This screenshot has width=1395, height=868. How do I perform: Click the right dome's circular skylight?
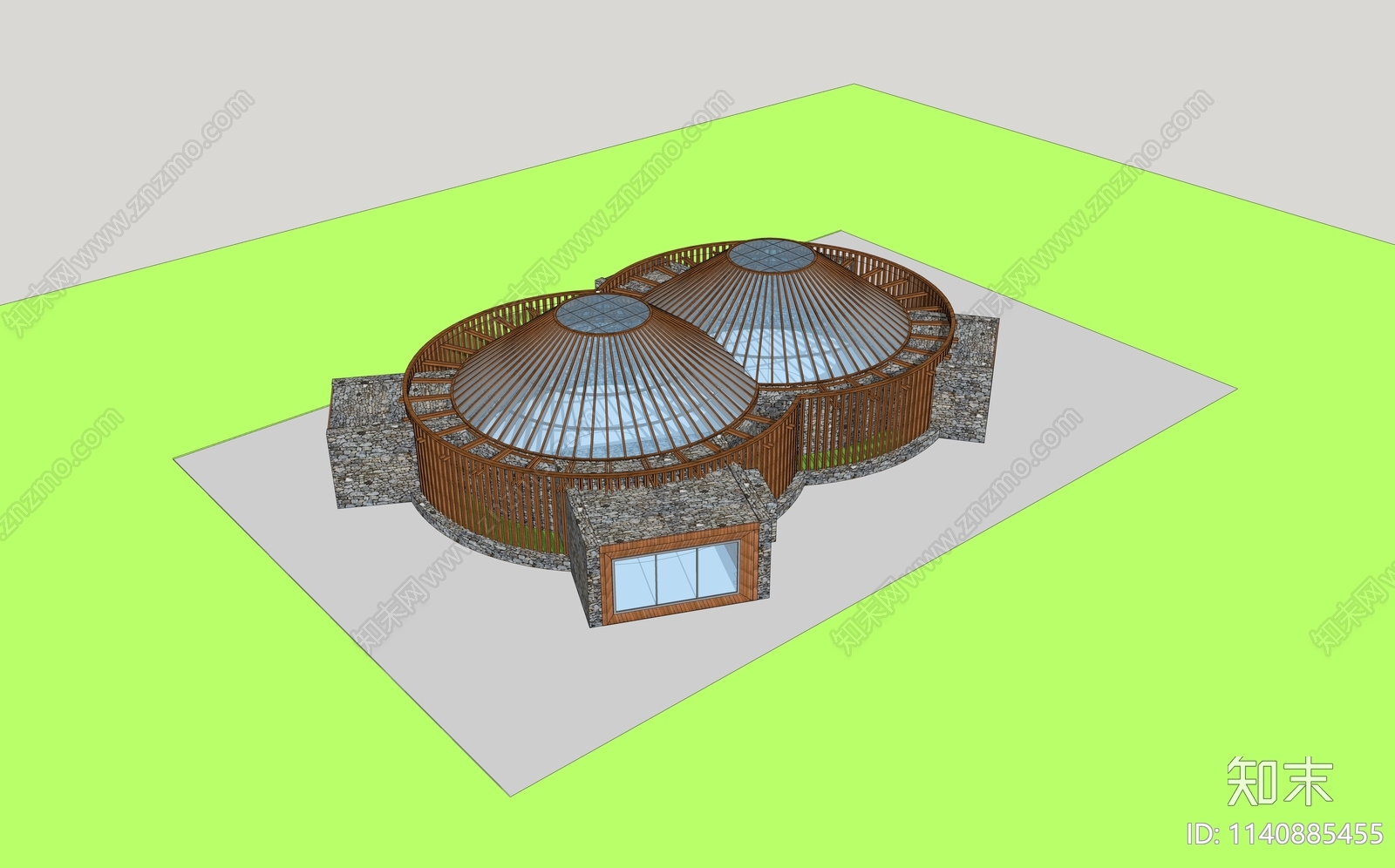772,256
